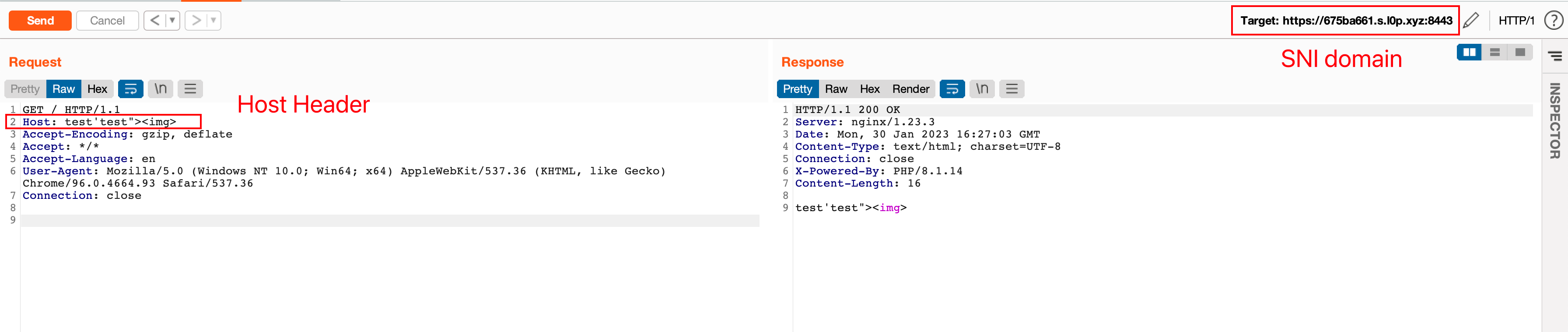Viewport: 1568px width, 332px height.
Task: Switch to side-by-side layout view
Action: pyautogui.click(x=1470, y=53)
